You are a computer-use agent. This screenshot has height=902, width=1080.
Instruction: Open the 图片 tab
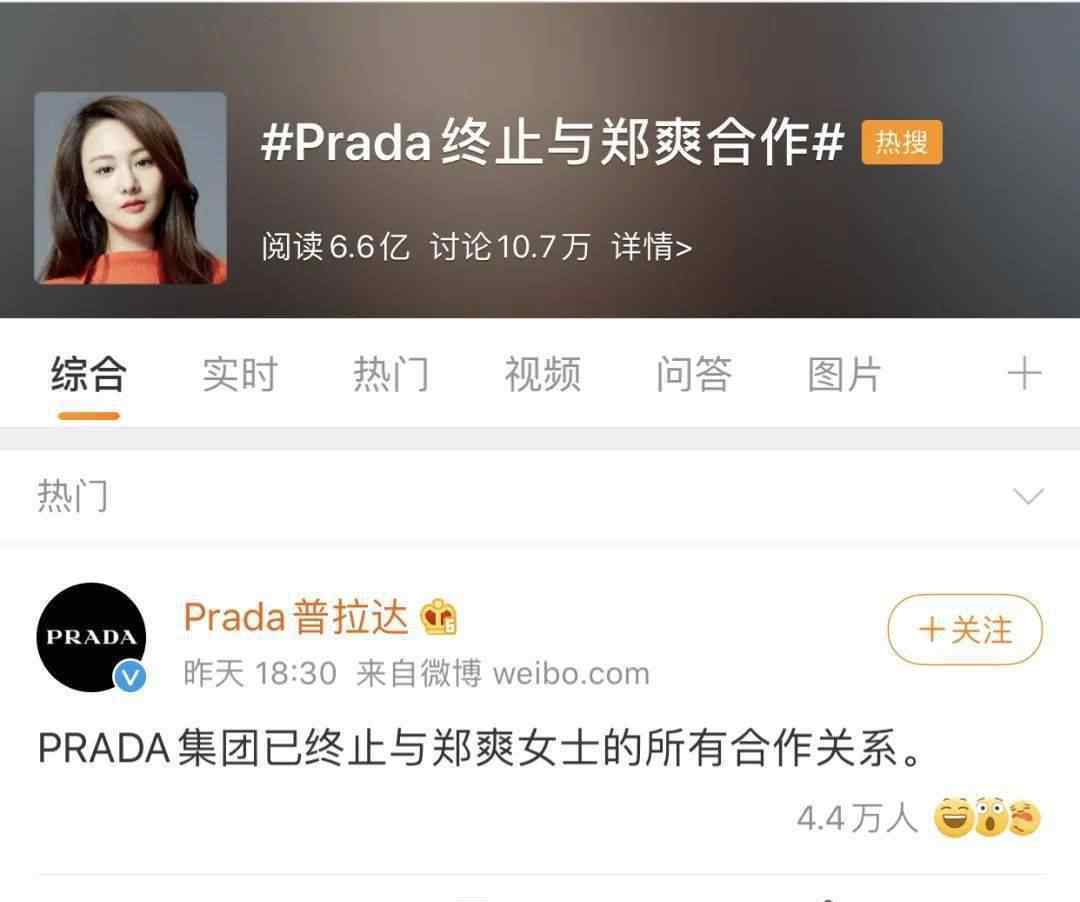(x=844, y=375)
